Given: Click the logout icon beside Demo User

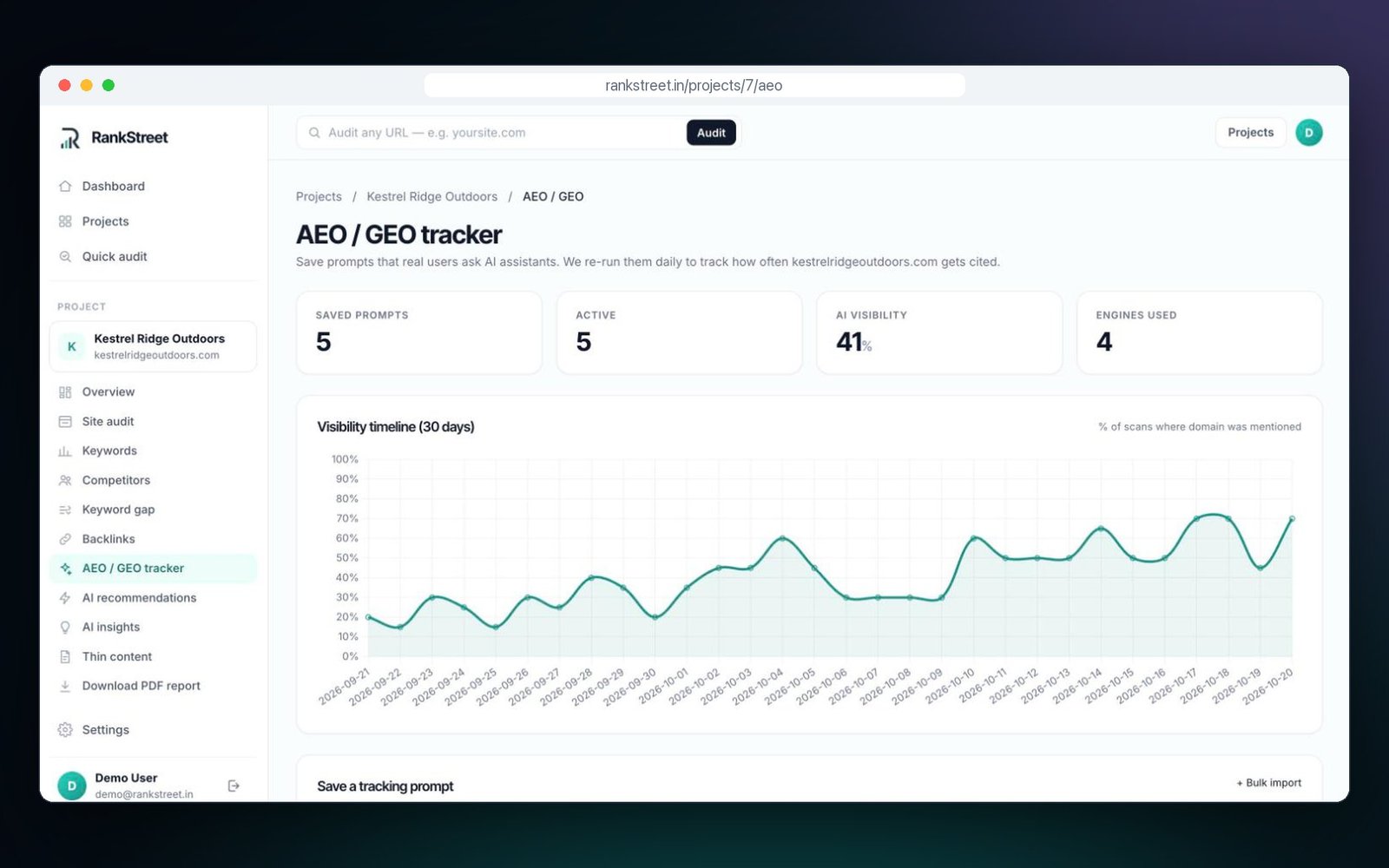Looking at the screenshot, I should [234, 786].
